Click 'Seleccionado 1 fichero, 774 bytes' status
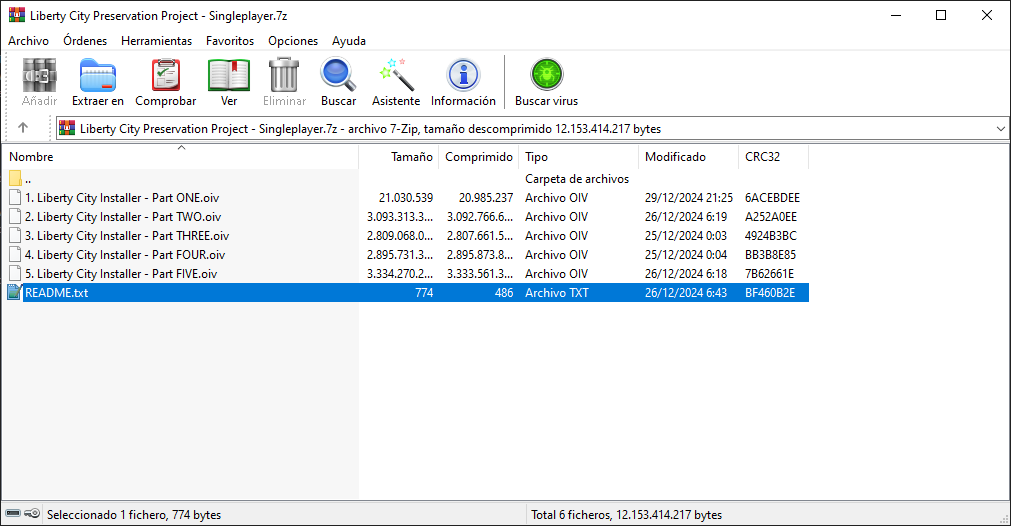 [x=134, y=514]
